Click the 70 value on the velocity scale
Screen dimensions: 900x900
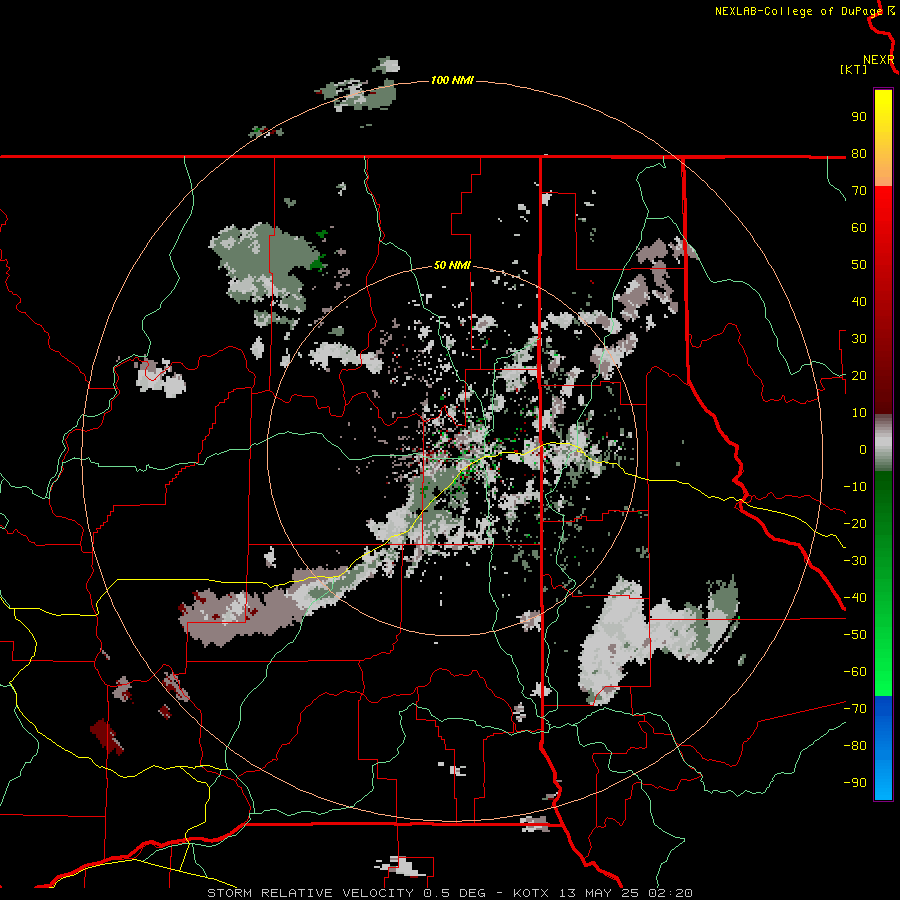pos(859,191)
